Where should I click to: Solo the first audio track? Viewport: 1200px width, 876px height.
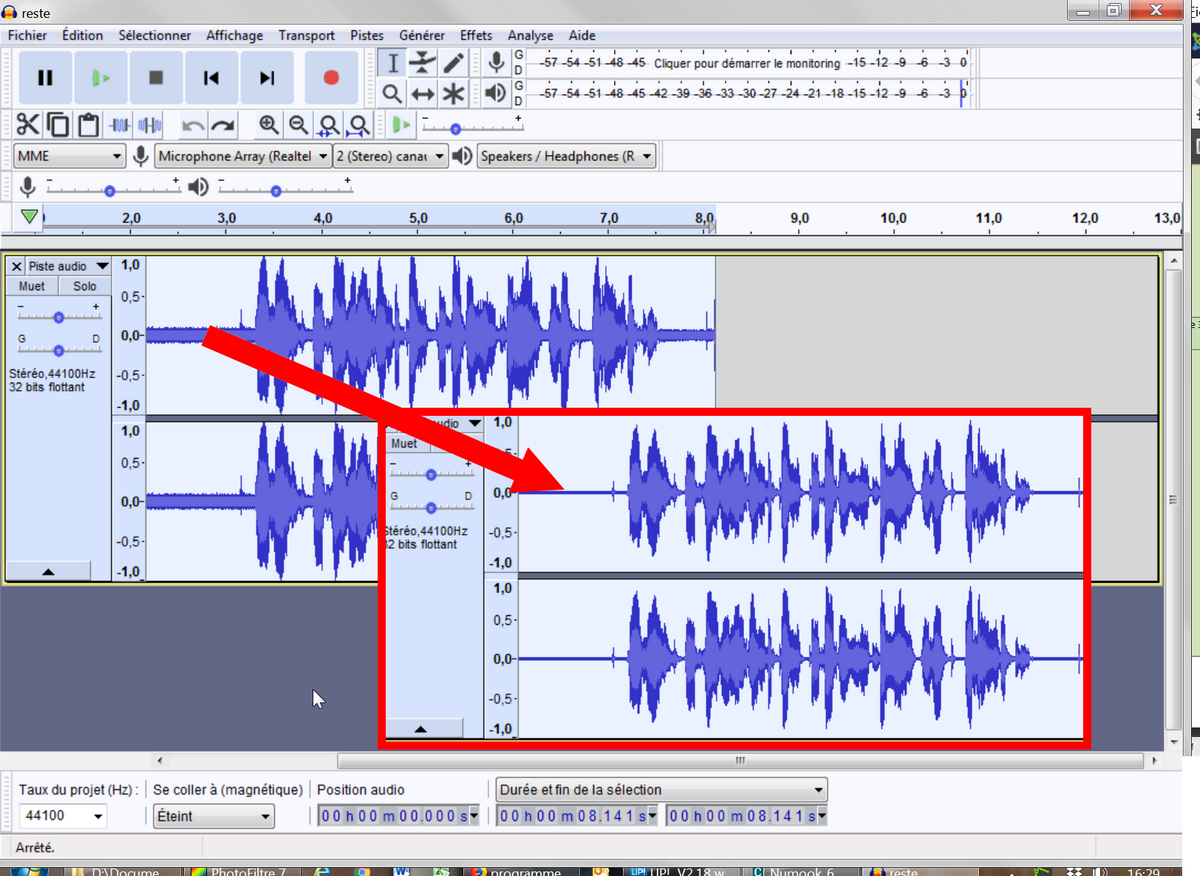(84, 285)
